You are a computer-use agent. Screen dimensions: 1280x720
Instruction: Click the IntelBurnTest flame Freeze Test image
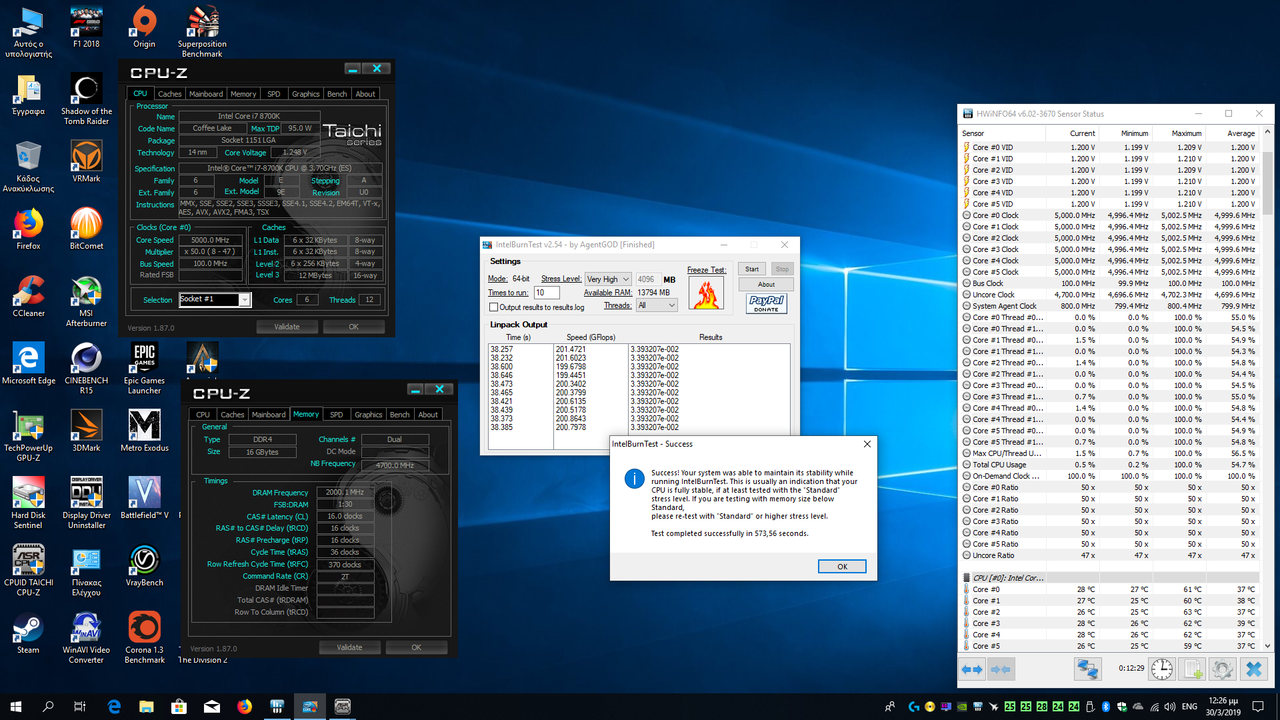[706, 293]
